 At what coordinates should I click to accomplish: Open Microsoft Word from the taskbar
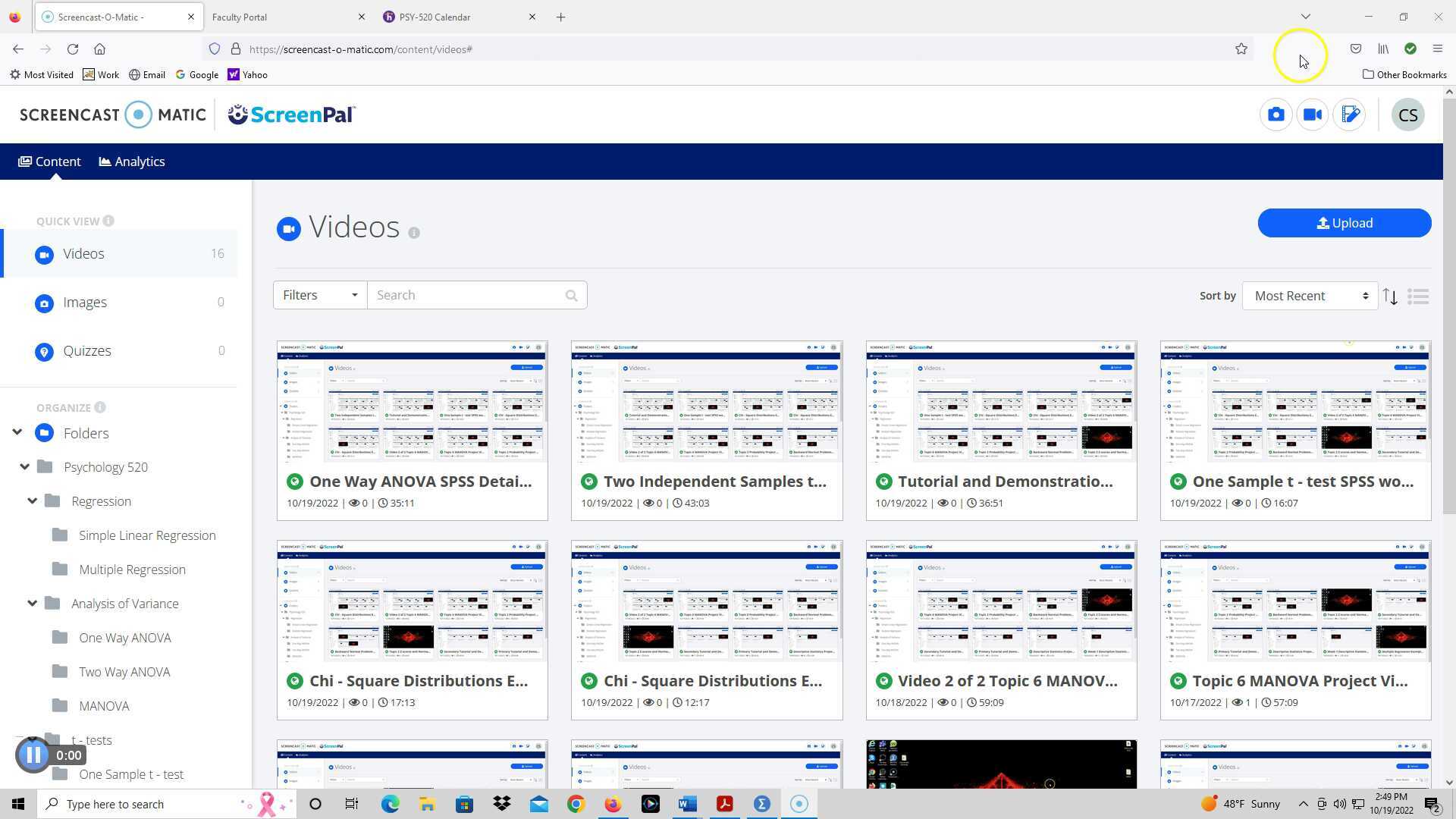(688, 804)
